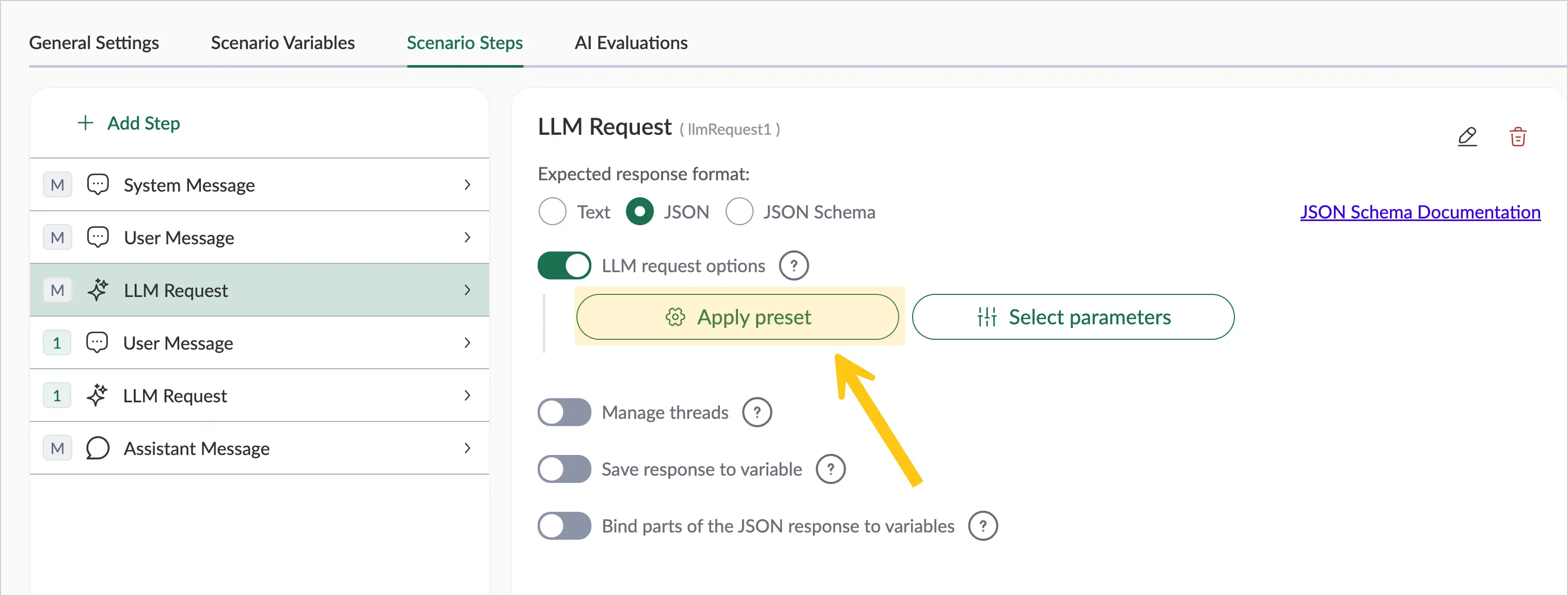Open help for Save response to variable
This screenshot has height=596, width=1568.
coord(830,469)
